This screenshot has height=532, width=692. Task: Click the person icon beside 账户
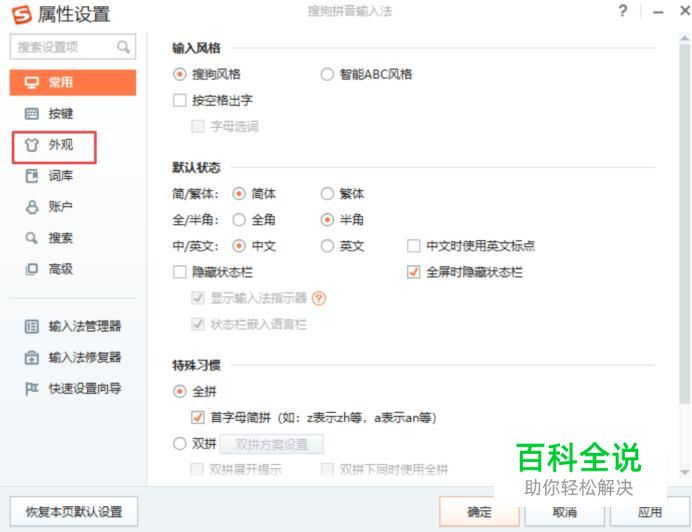point(31,207)
